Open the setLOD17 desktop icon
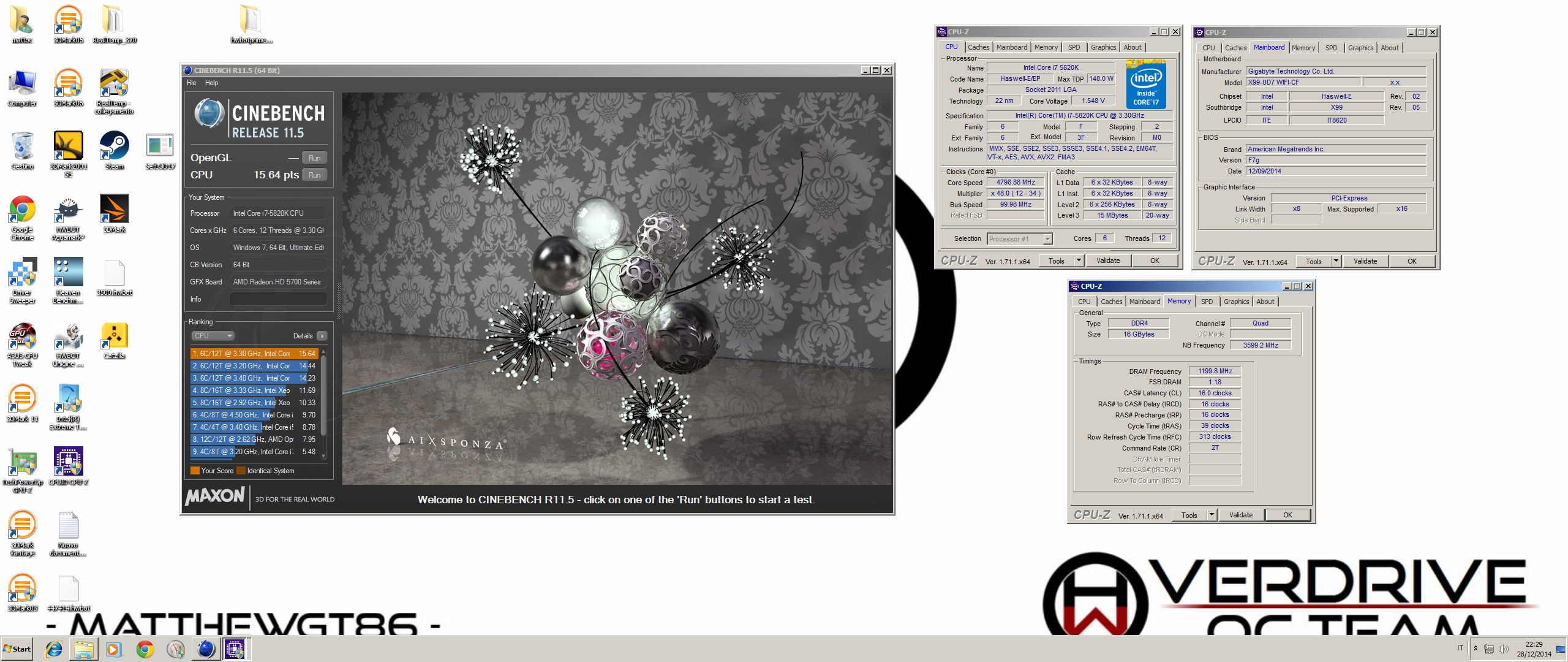Viewport: 1568px width, 662px height. [x=160, y=150]
